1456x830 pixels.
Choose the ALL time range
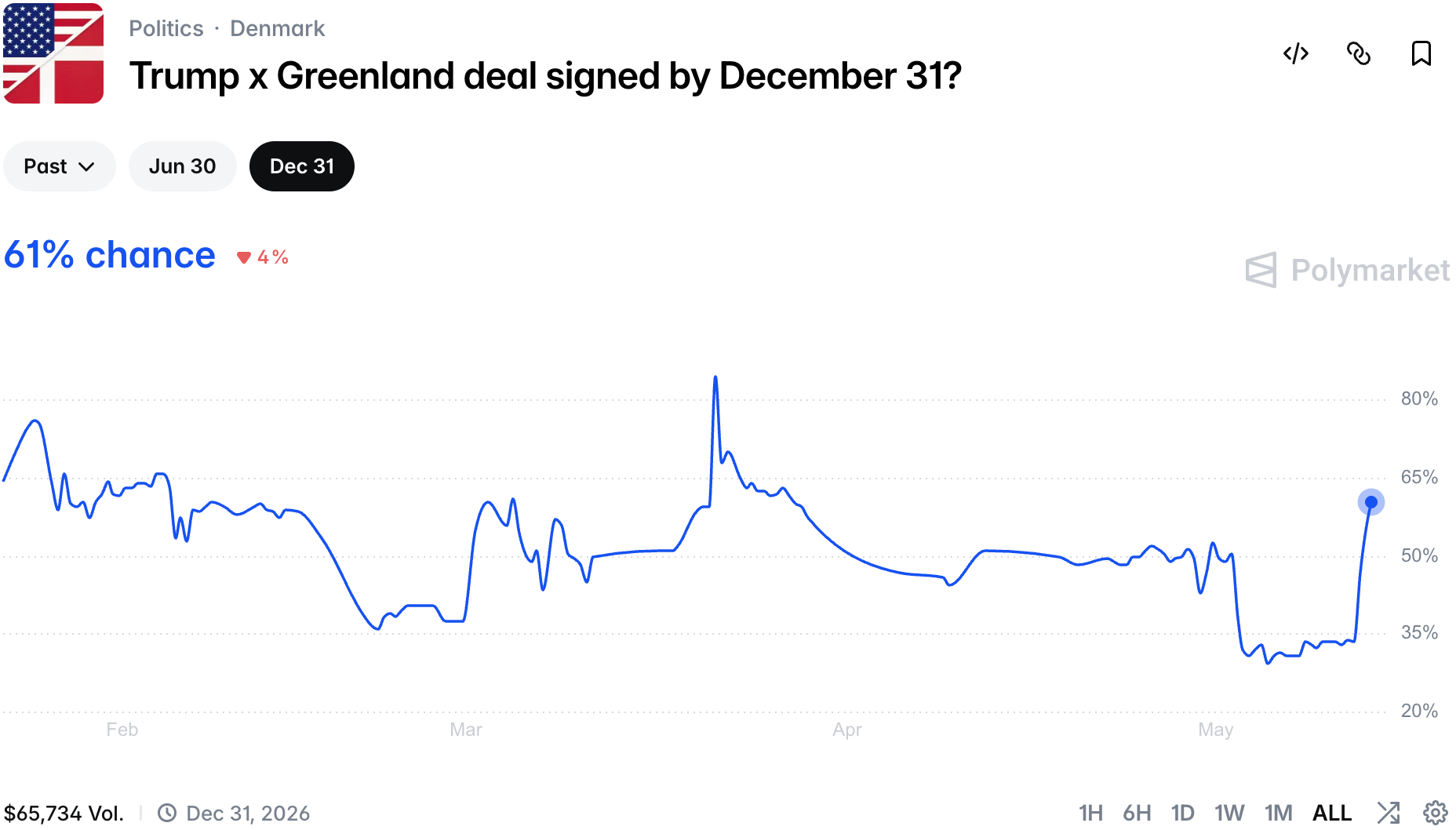[1332, 813]
